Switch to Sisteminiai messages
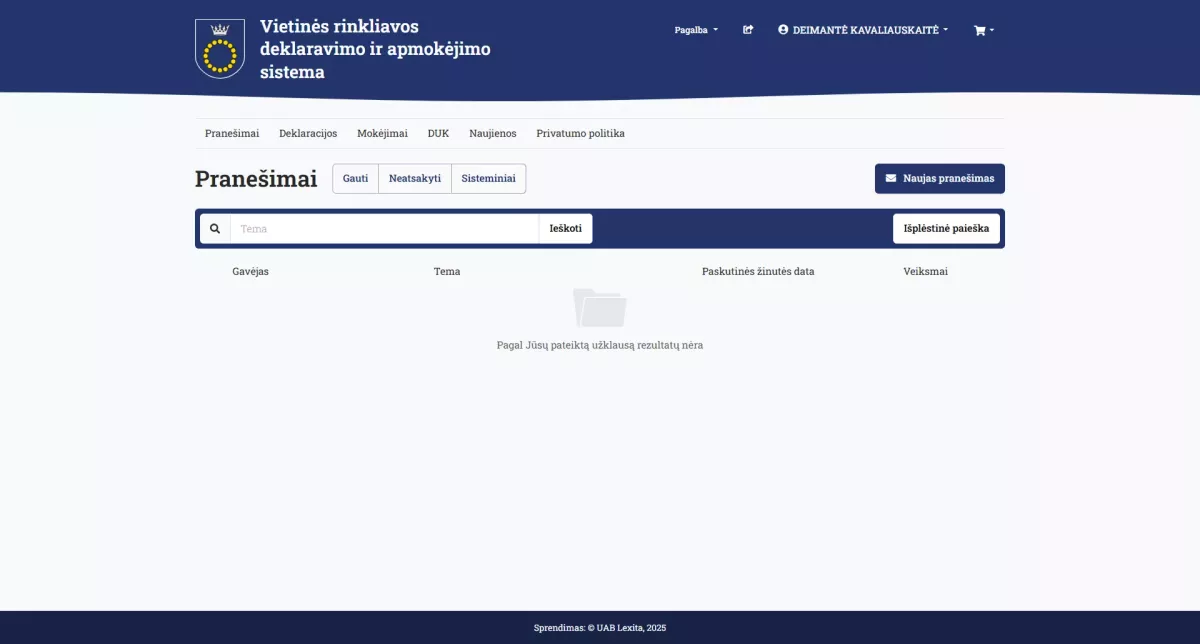This screenshot has width=1200, height=644. coord(488,178)
